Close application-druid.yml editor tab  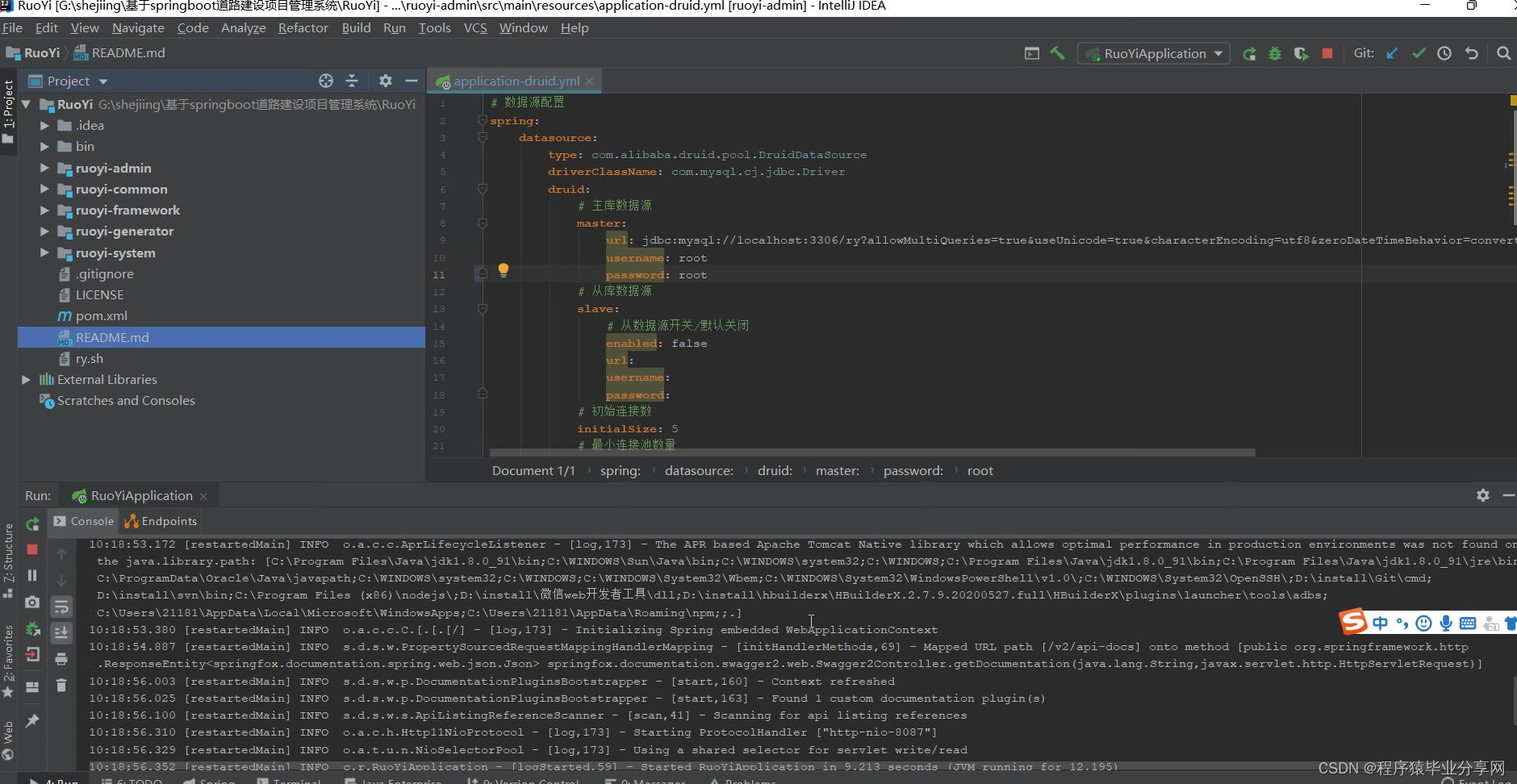590,81
